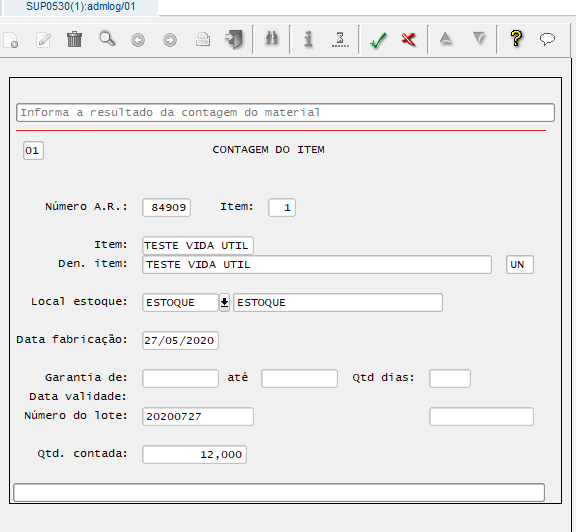Screen dimensions: 576x532
Task: Click the speech bubble comment icon
Action: tap(547, 39)
